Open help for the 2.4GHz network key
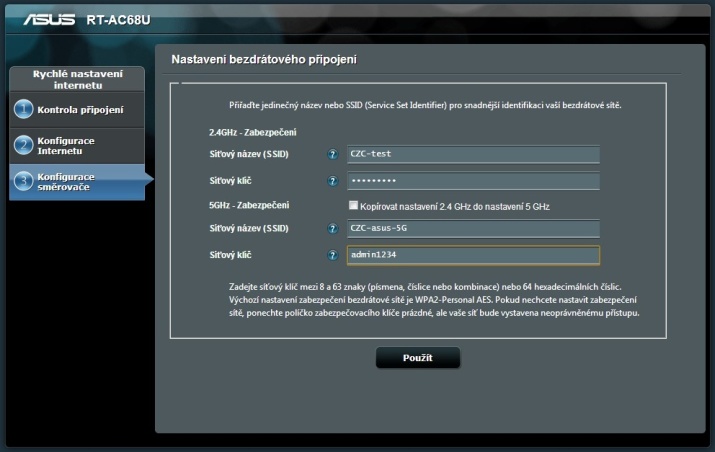 tap(333, 181)
